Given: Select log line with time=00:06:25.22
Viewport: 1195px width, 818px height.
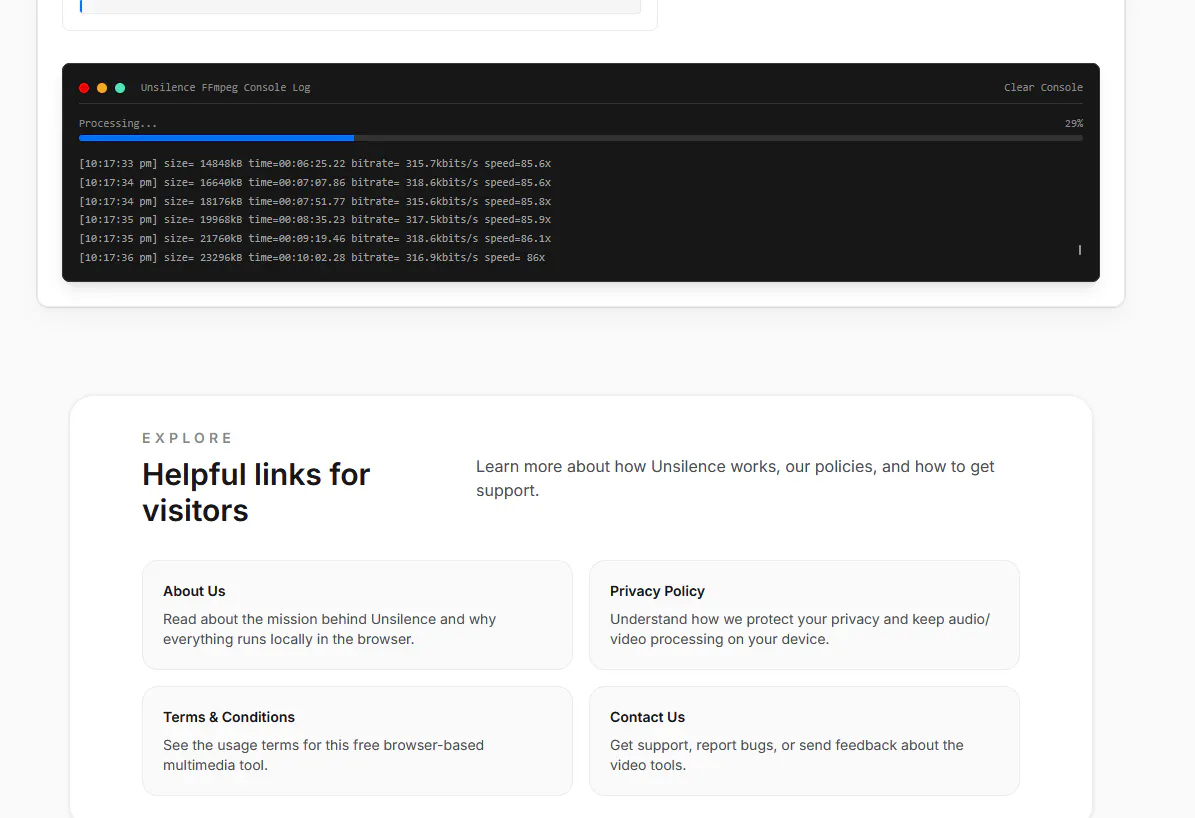Looking at the screenshot, I should click(315, 164).
